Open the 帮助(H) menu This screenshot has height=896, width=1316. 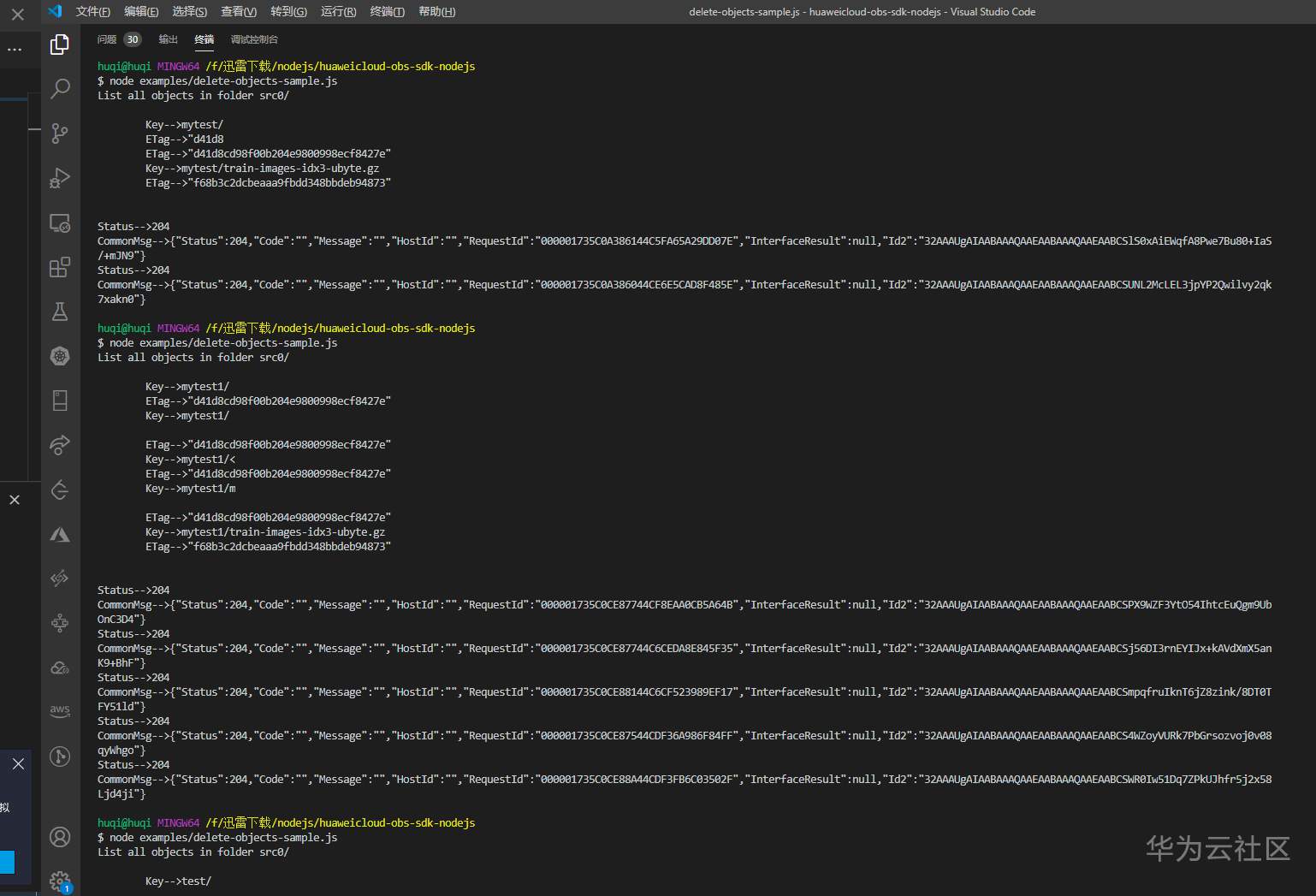pyautogui.click(x=437, y=12)
